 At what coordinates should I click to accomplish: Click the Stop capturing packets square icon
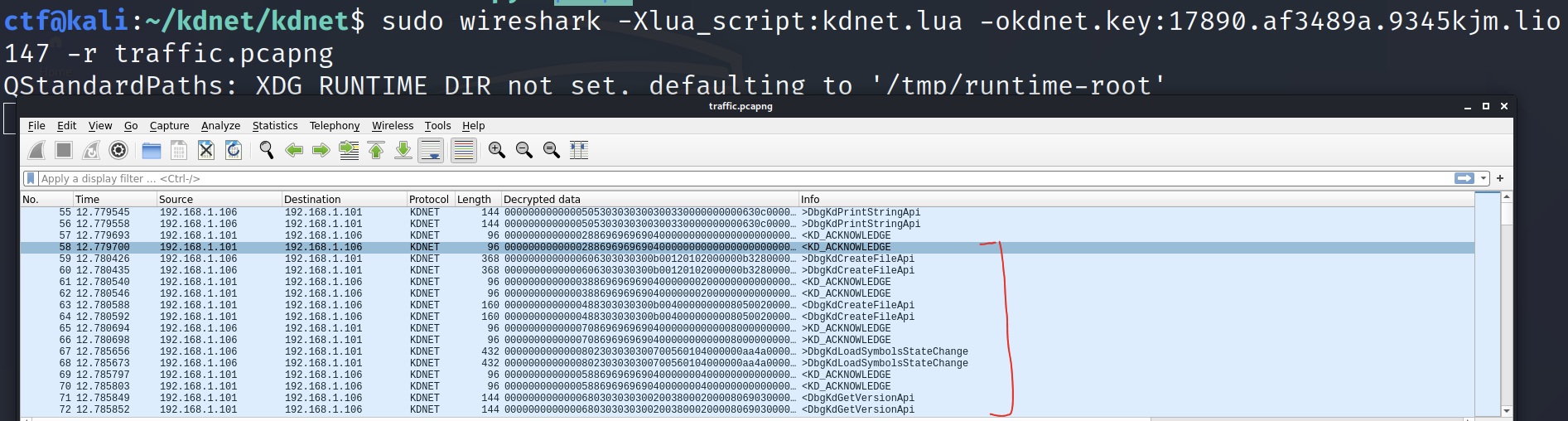pyautogui.click(x=64, y=150)
